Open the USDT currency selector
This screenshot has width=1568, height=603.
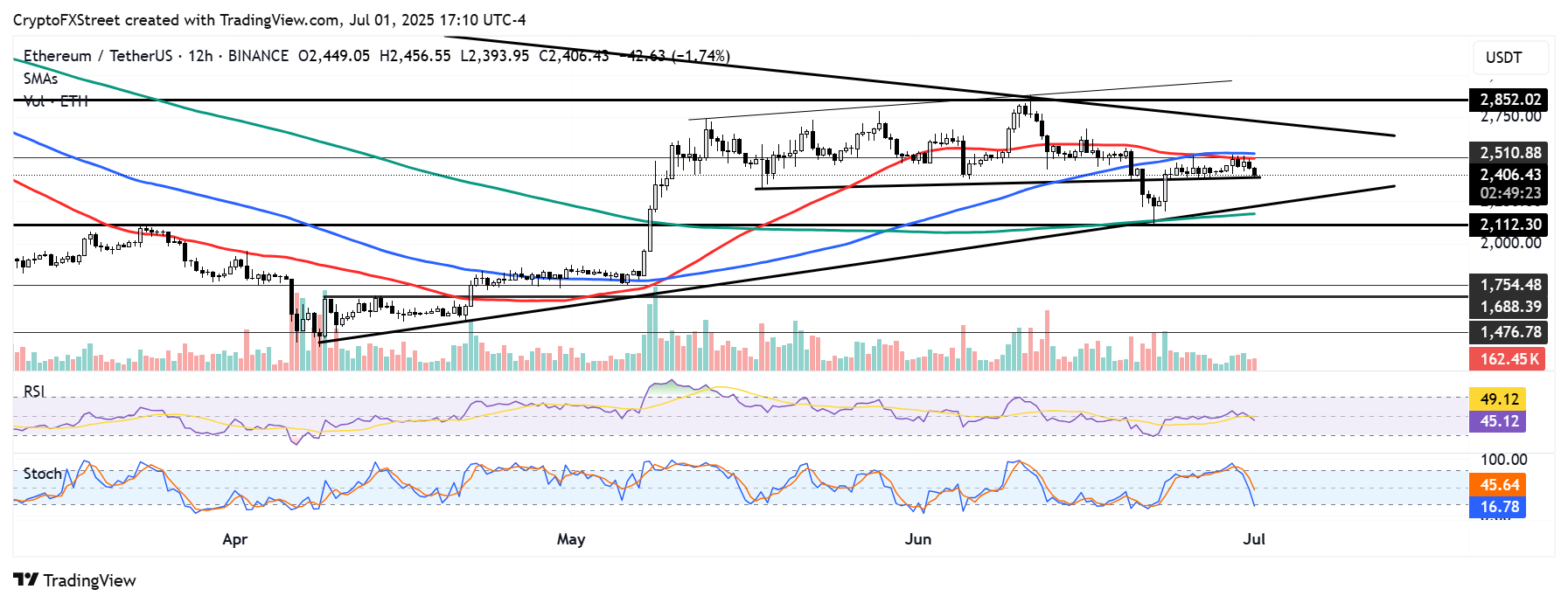tap(1503, 58)
